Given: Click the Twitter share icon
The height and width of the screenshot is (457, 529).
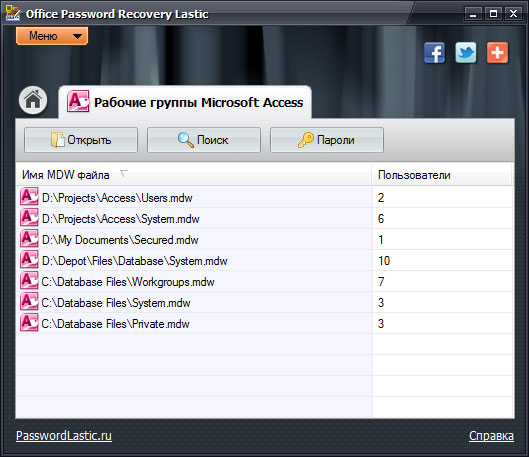Looking at the screenshot, I should click(466, 53).
